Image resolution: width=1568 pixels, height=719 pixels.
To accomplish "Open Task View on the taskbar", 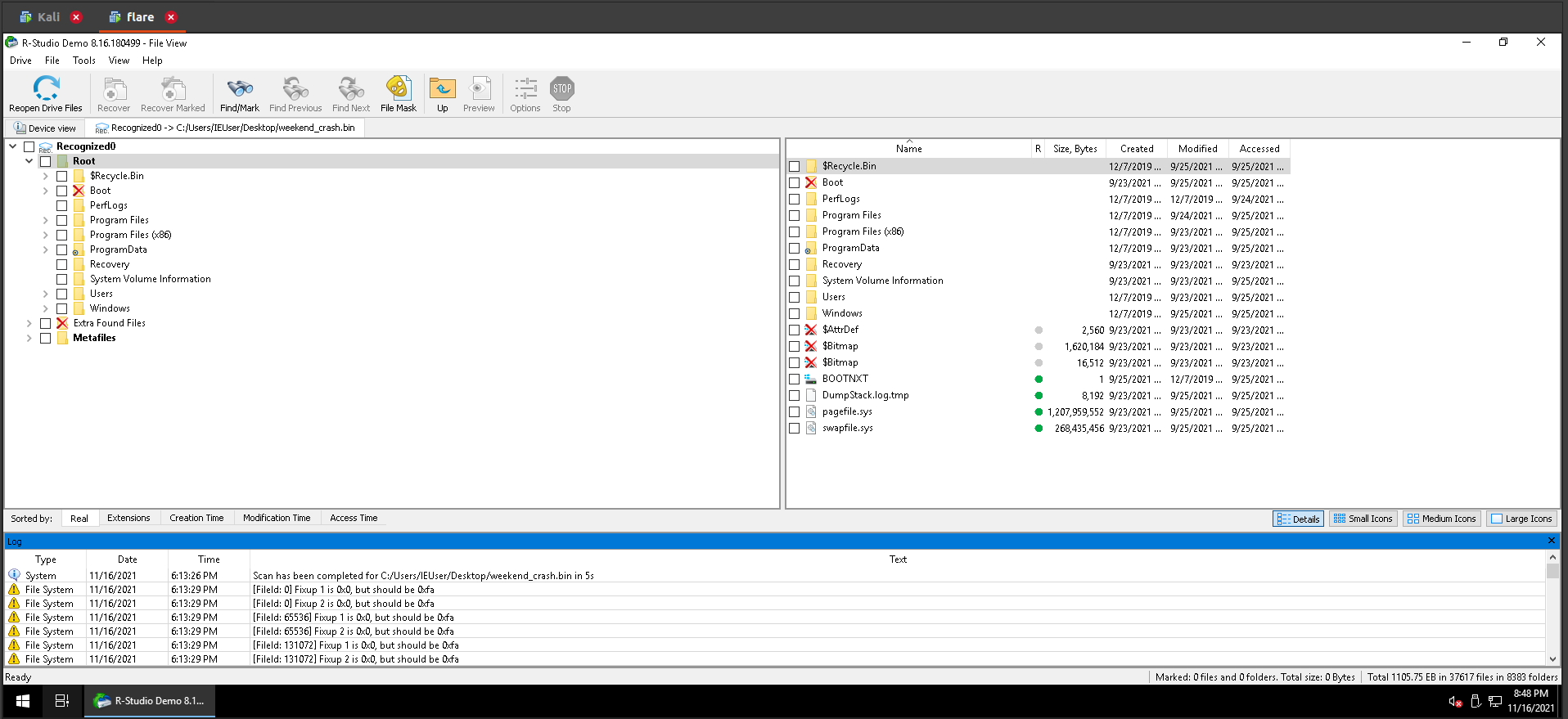I will [61, 701].
